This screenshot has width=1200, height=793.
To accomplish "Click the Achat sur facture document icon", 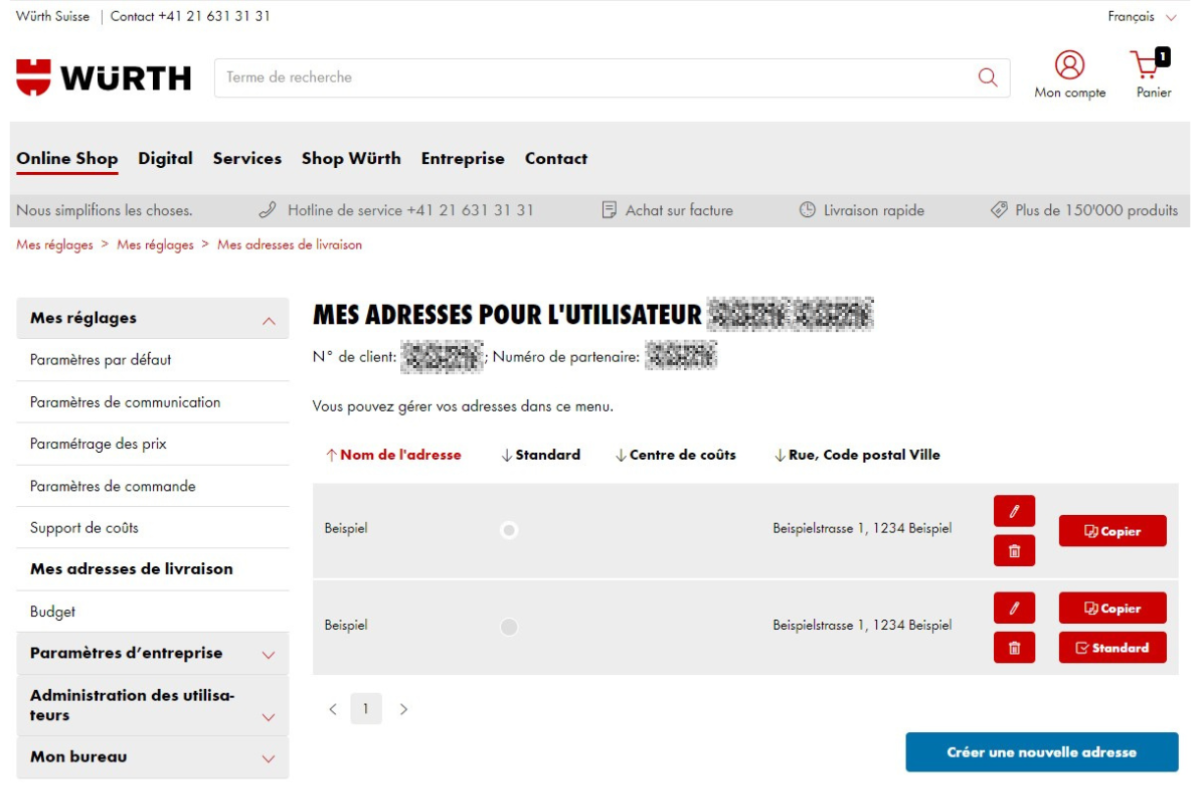I will tap(609, 210).
